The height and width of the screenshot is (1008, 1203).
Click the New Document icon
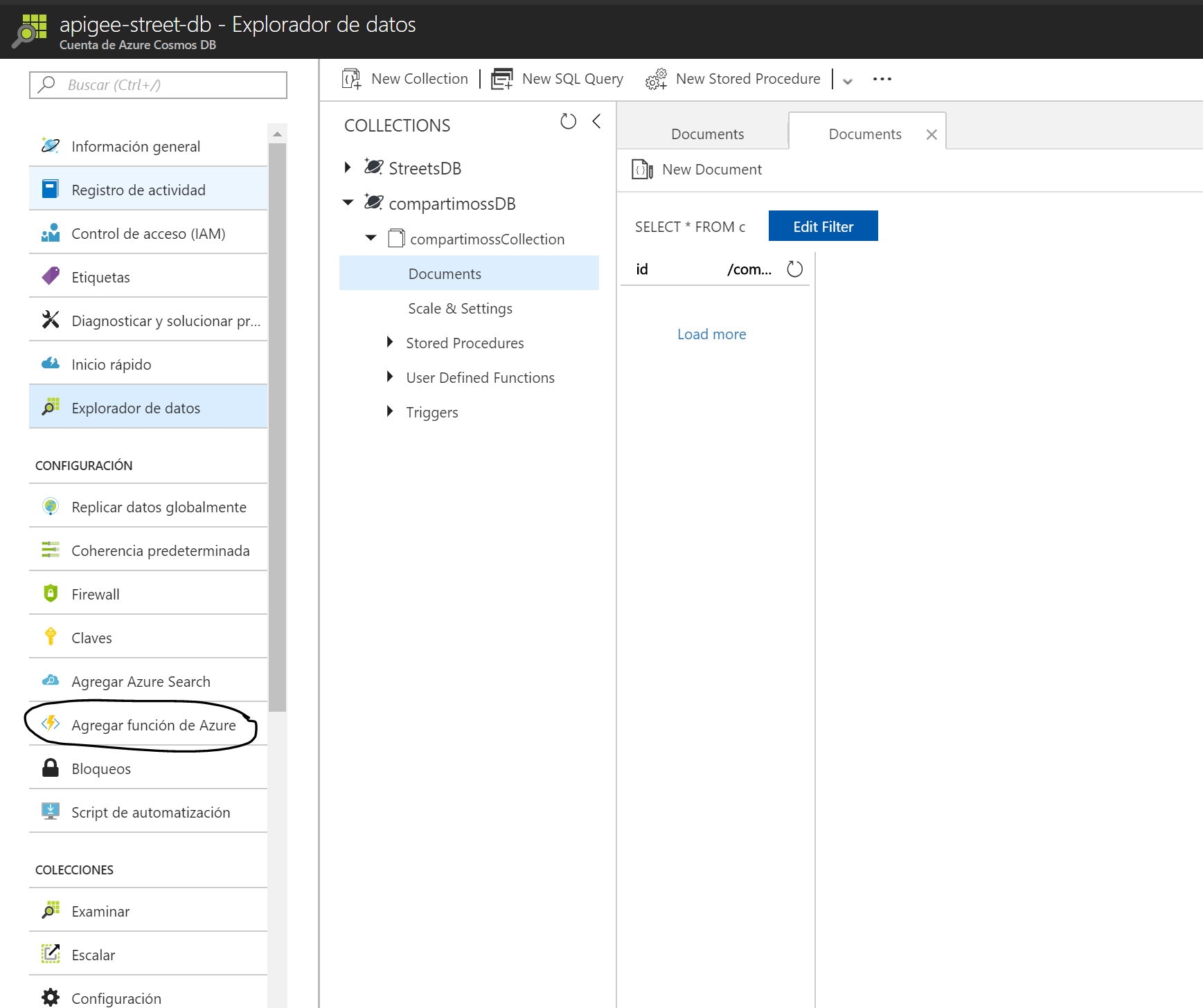[x=642, y=170]
